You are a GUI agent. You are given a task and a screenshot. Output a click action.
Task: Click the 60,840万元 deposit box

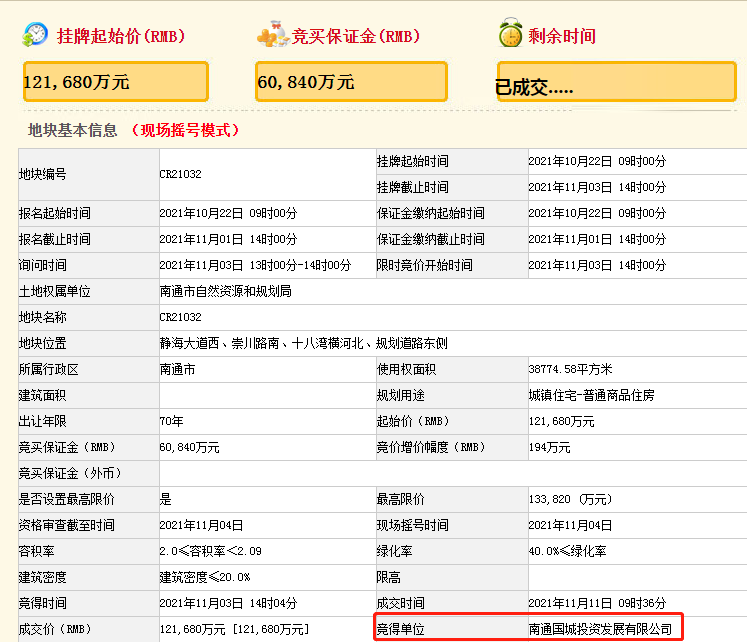(x=351, y=81)
